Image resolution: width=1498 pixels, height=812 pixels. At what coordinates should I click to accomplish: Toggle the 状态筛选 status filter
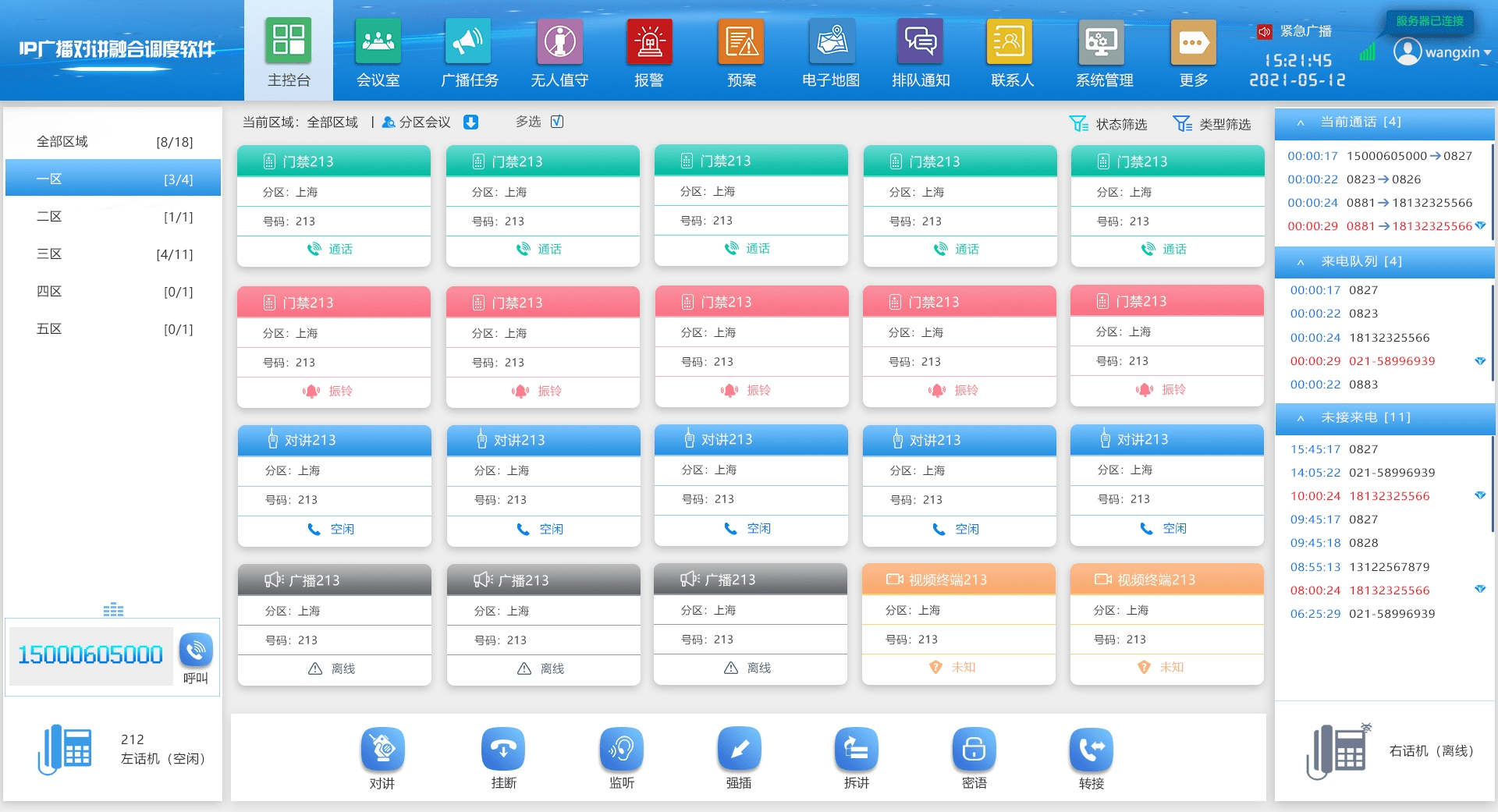1108,122
